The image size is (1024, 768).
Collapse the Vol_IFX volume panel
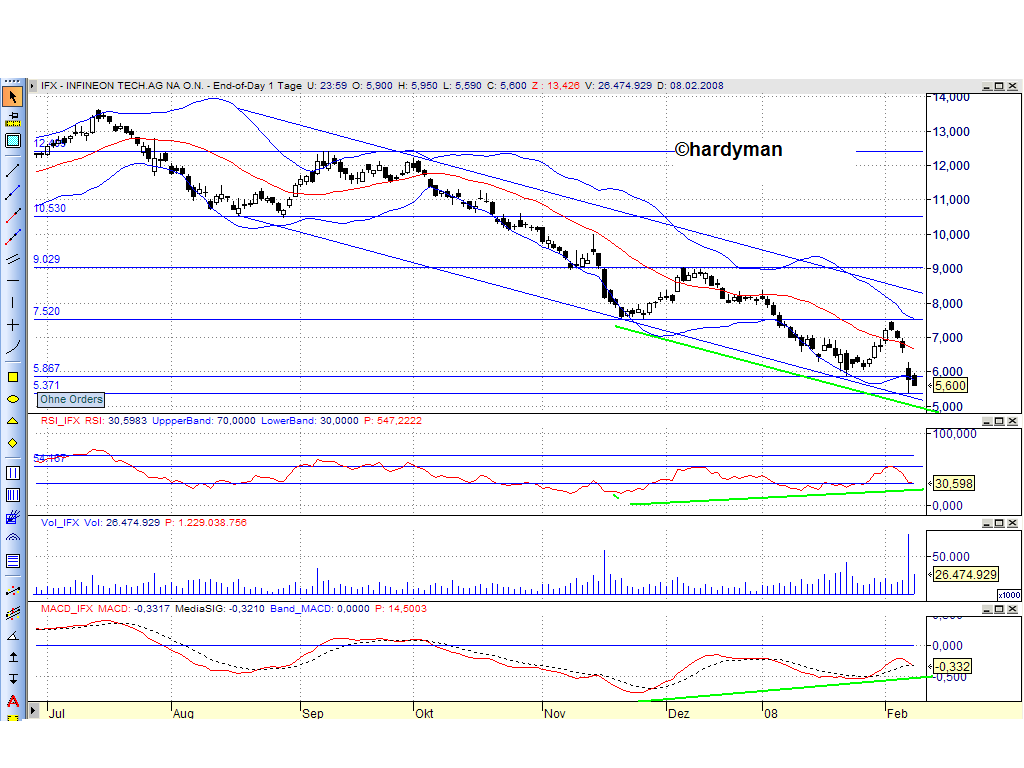[x=986, y=522]
